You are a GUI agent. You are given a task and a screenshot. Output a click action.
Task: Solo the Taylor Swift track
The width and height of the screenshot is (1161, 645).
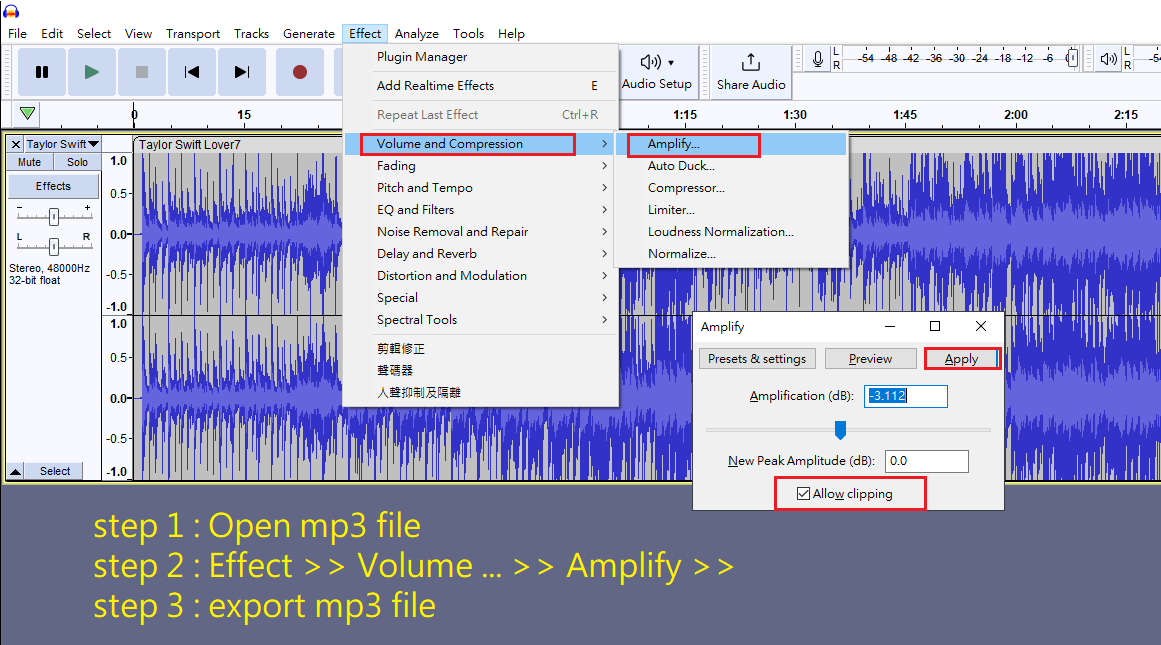78,162
